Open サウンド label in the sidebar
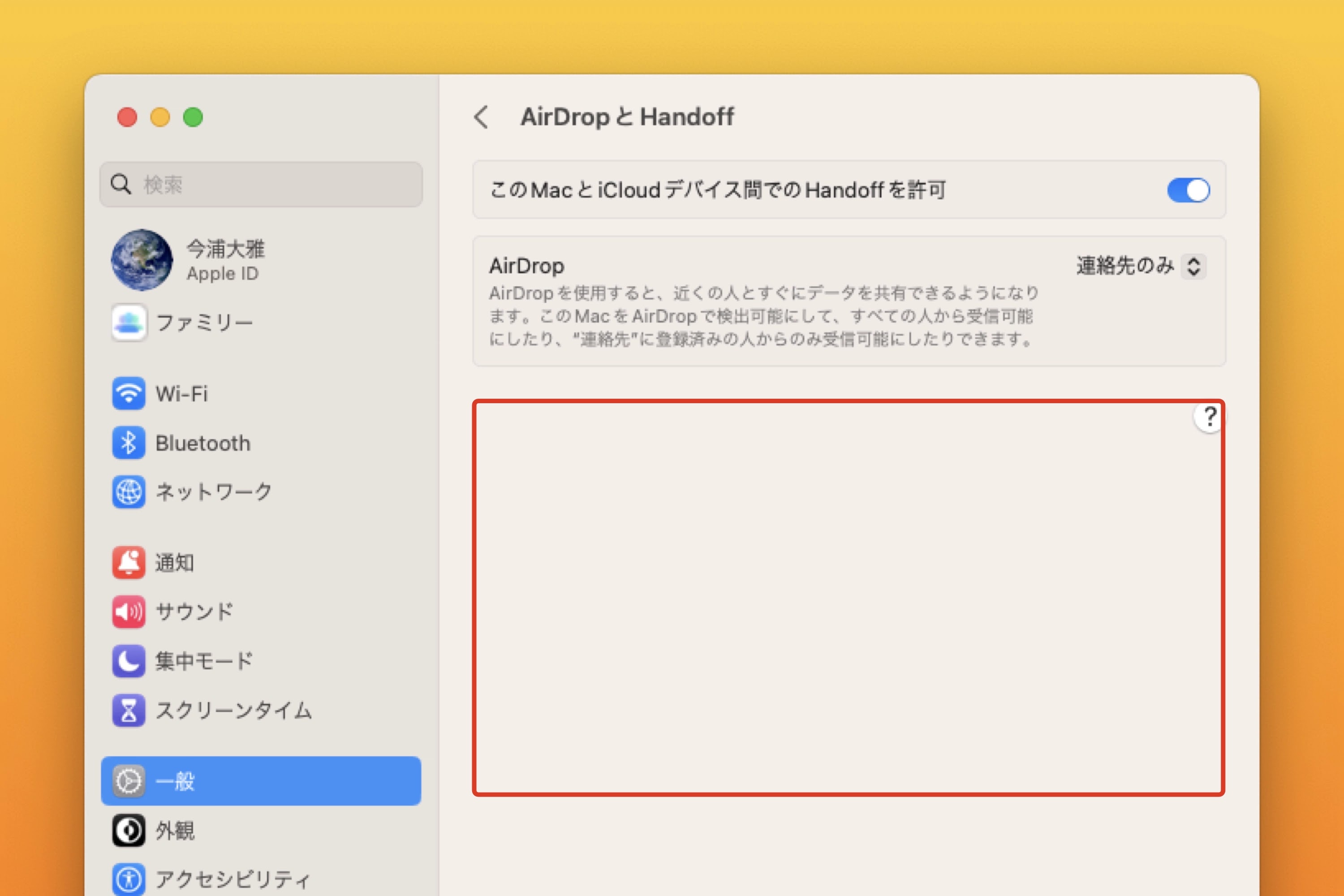Screen dimensions: 1344x896 [x=195, y=612]
